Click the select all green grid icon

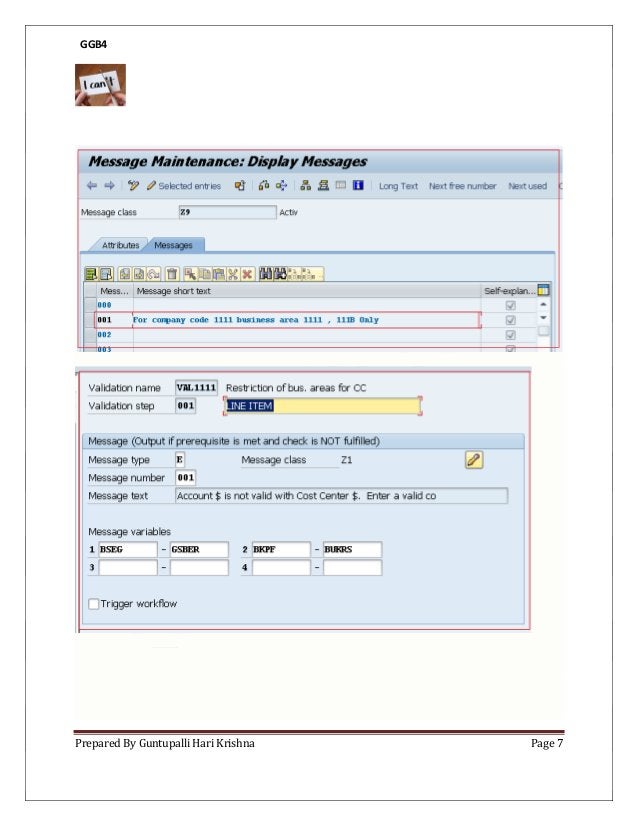coord(91,274)
